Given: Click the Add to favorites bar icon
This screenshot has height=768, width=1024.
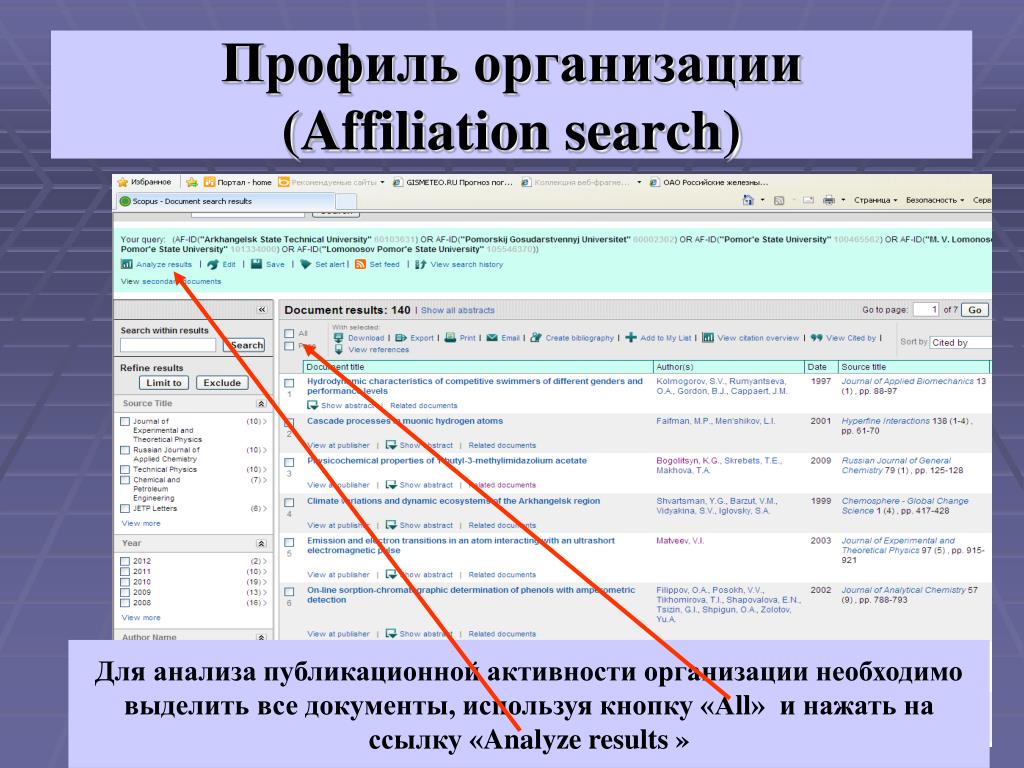Looking at the screenshot, I should [191, 182].
